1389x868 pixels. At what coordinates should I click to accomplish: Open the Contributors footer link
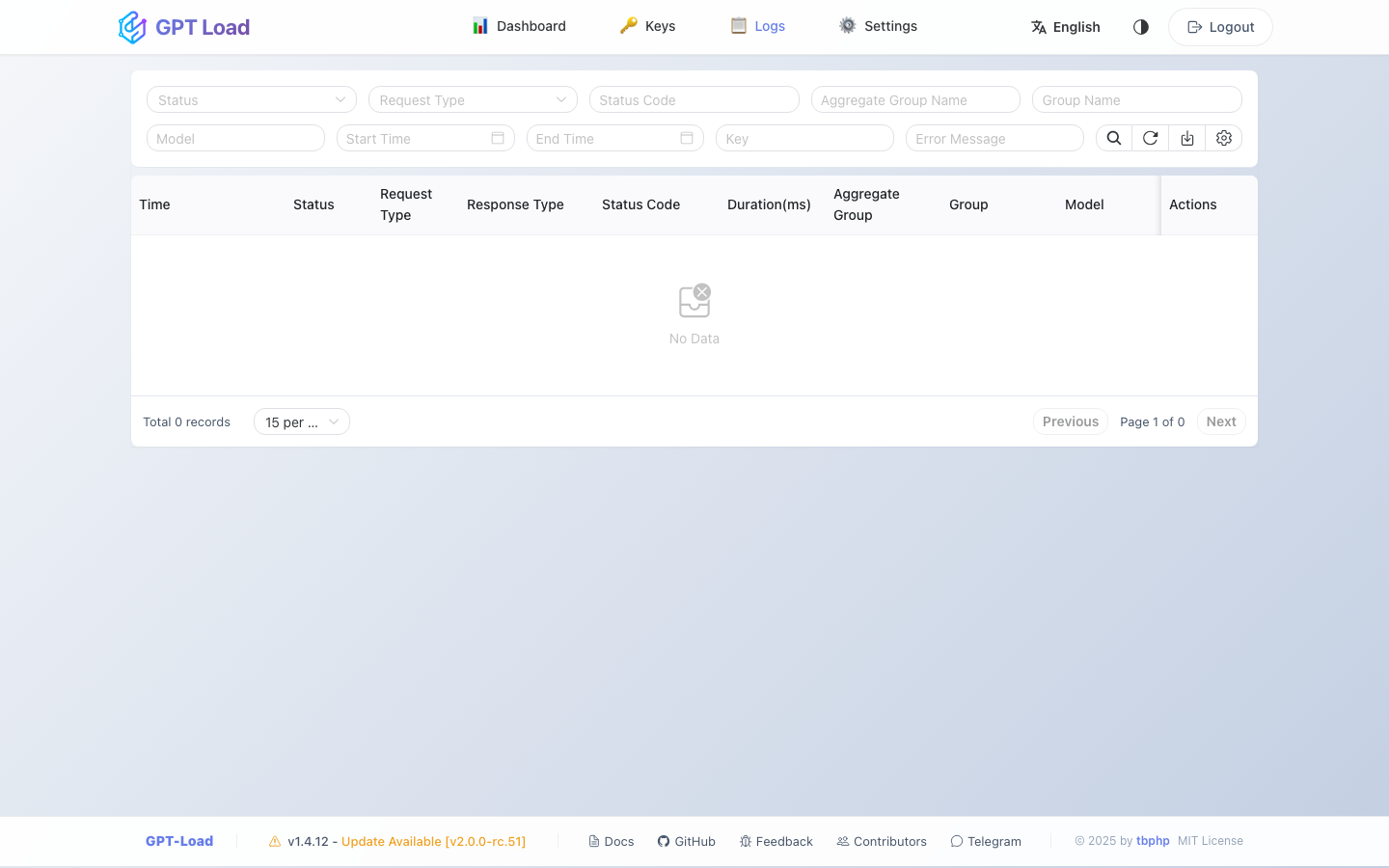pyautogui.click(x=882, y=841)
